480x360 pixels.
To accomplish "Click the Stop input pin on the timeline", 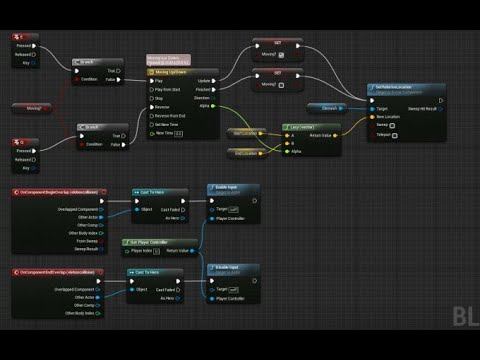I will click(152, 98).
